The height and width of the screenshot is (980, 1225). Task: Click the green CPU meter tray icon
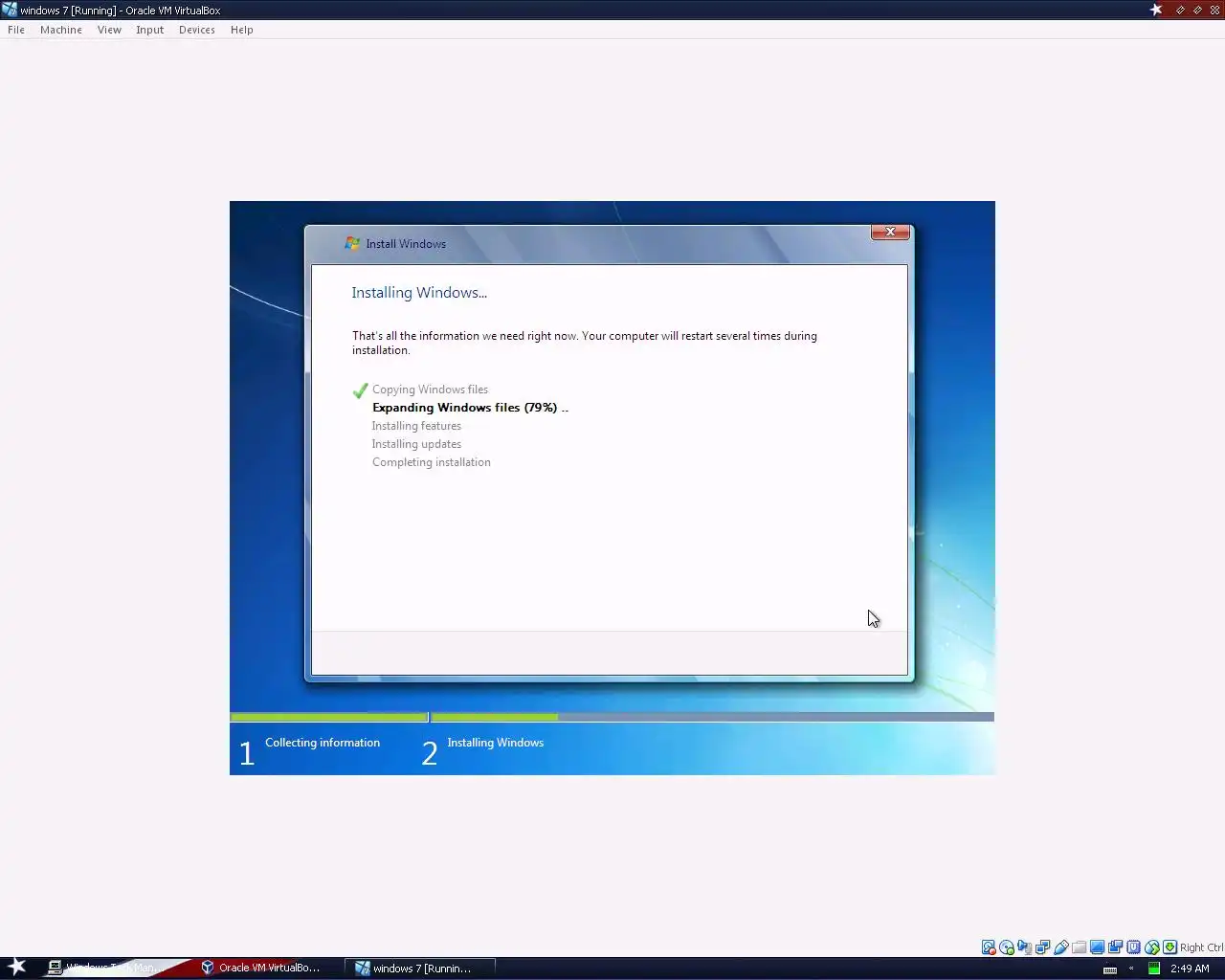[1154, 969]
